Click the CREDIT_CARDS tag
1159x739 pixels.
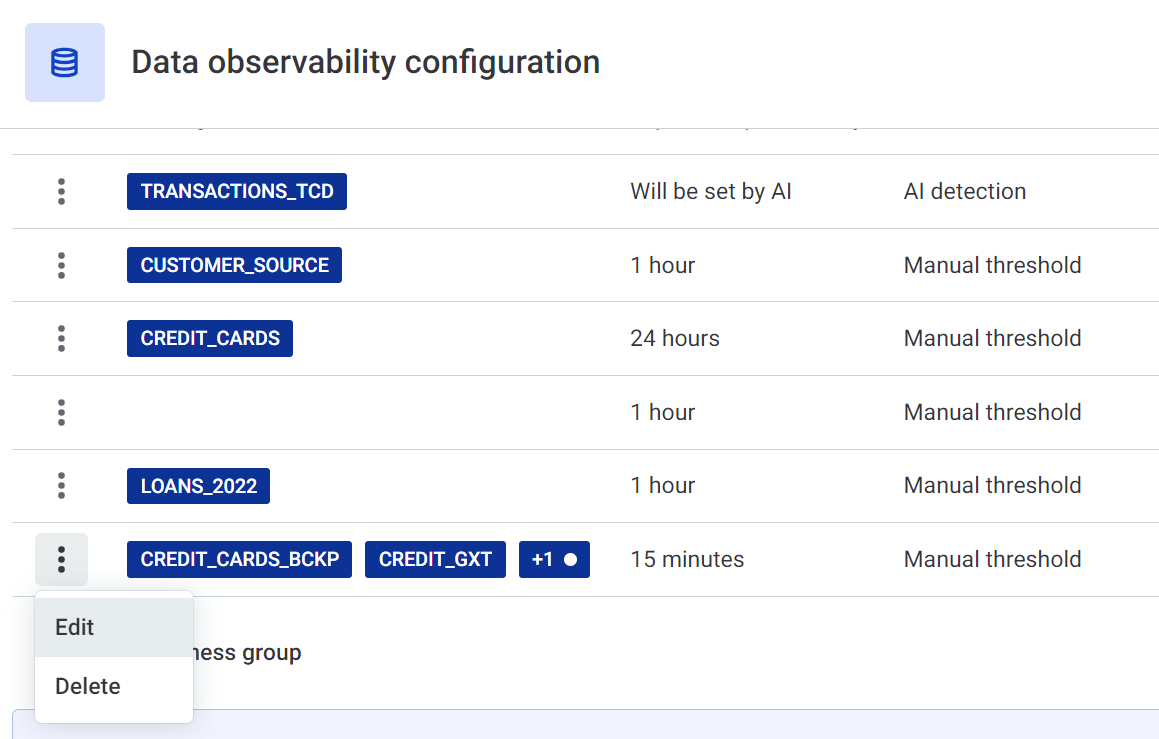210,338
